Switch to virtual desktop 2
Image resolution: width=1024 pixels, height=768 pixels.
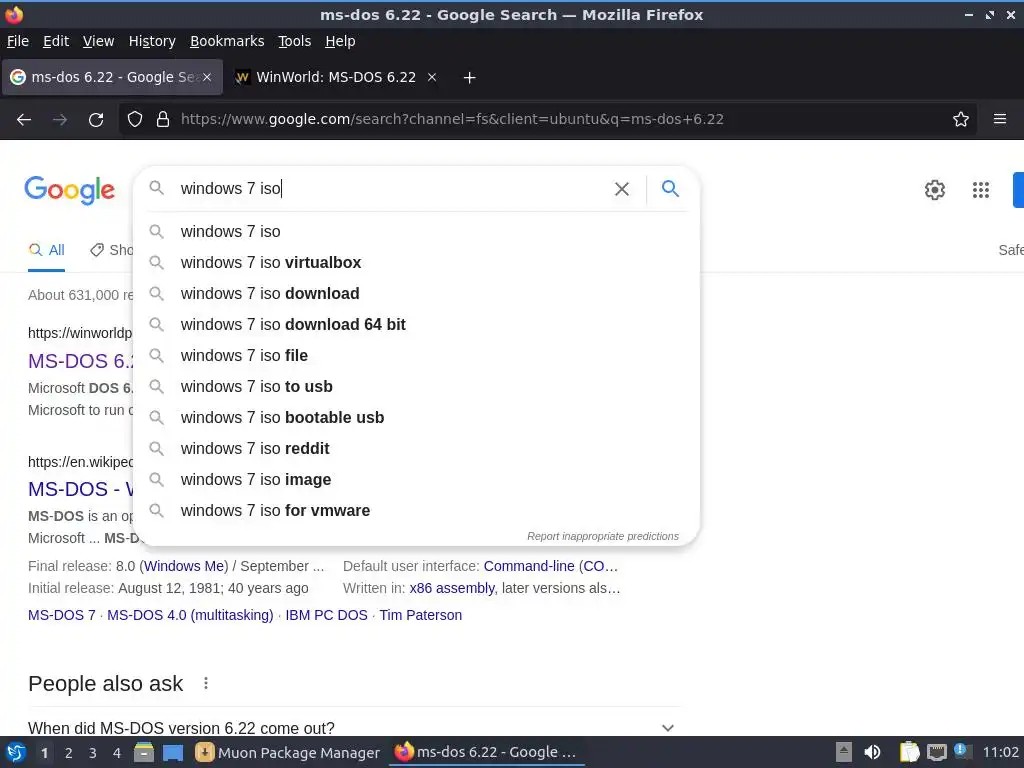[69, 753]
